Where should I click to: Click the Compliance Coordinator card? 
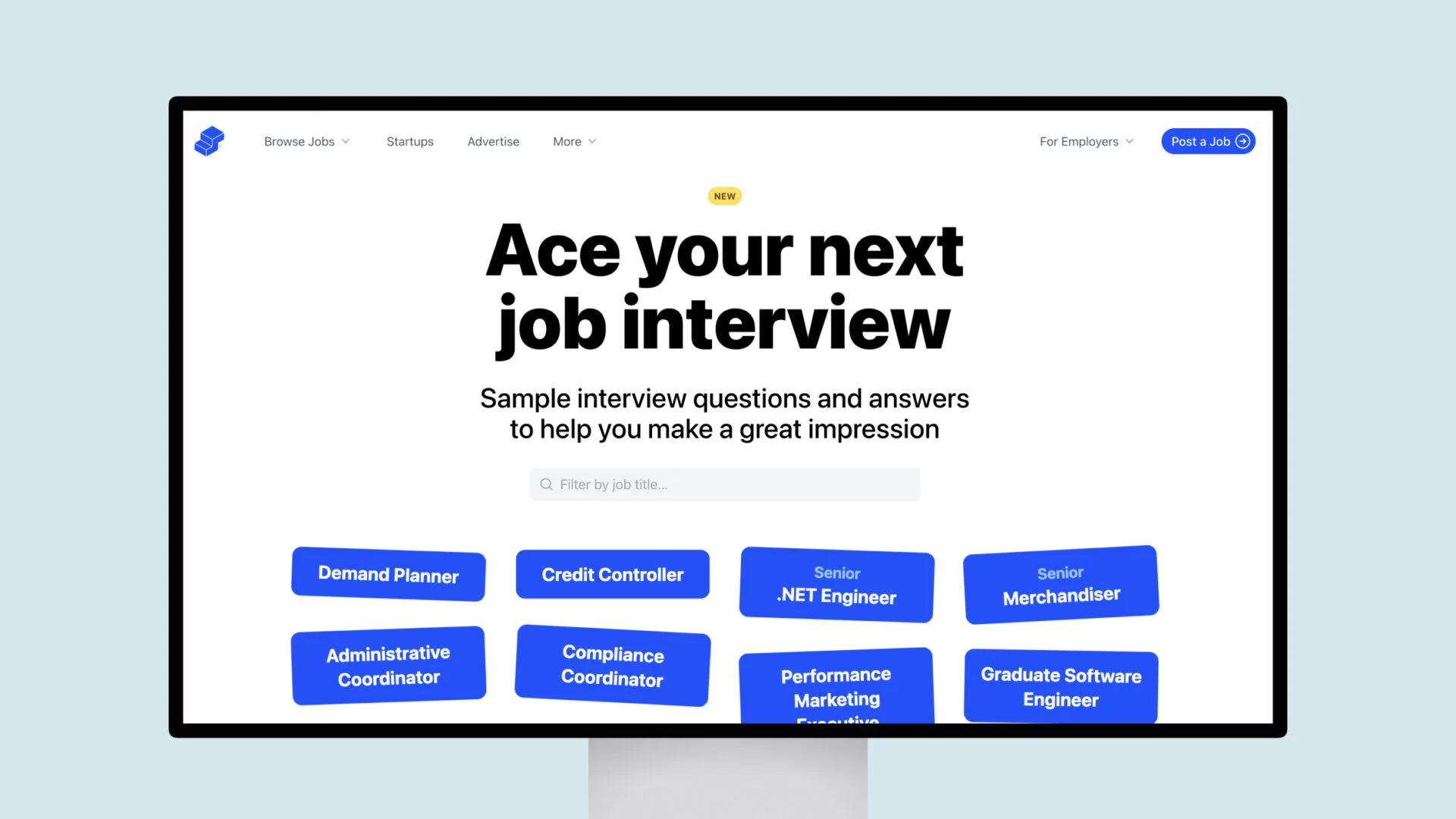point(613,666)
